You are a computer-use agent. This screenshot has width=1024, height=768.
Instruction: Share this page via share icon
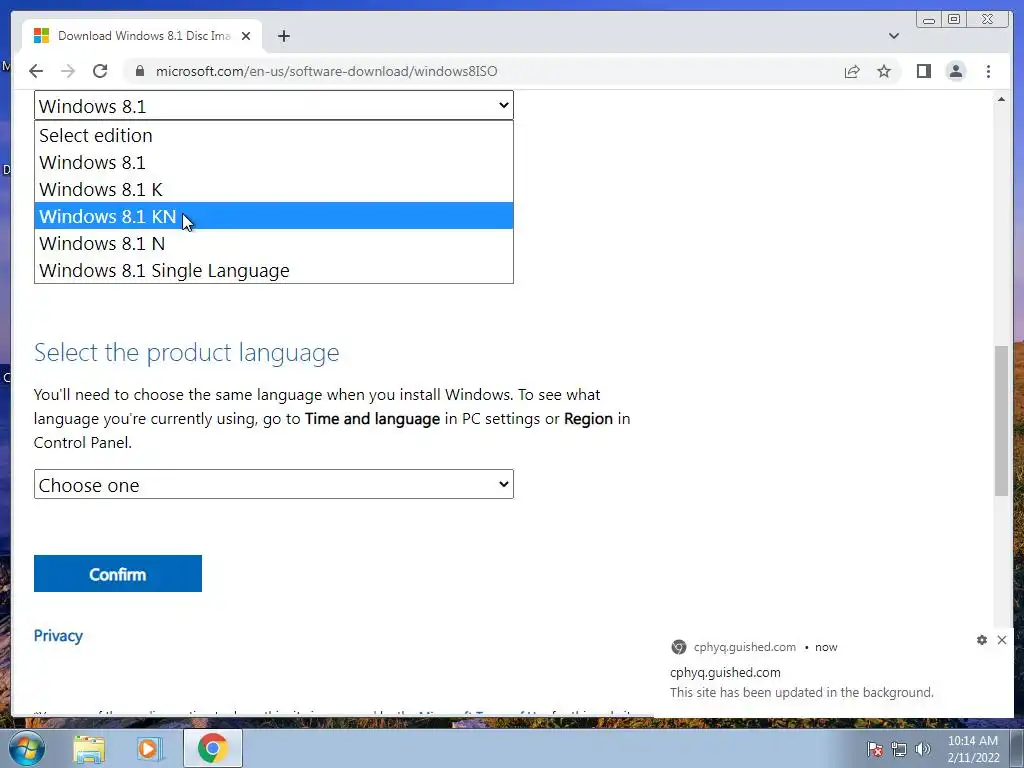852,71
